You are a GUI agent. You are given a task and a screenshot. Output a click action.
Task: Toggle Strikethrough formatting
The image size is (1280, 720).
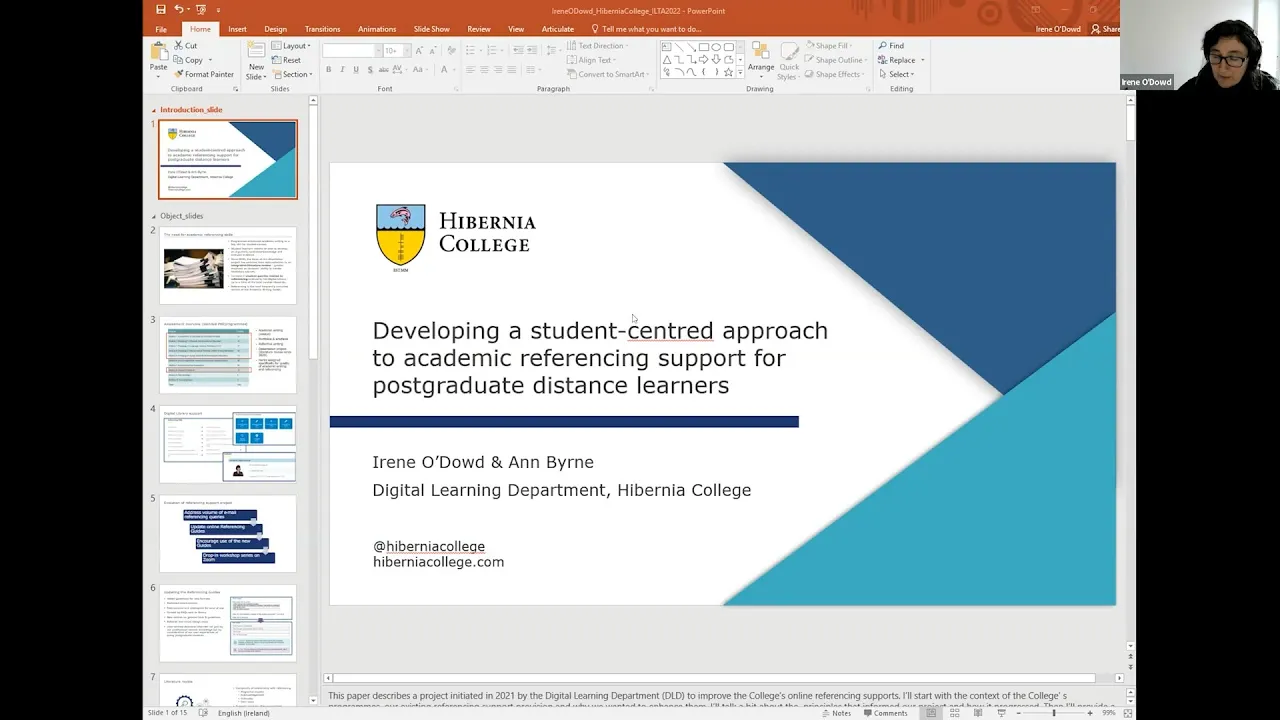pyautogui.click(x=383, y=70)
